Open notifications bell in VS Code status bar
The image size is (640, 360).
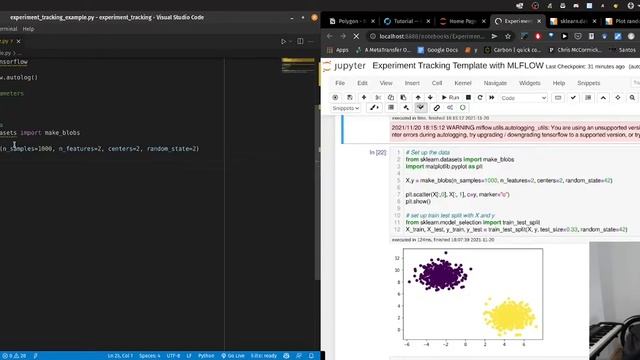click(311, 356)
